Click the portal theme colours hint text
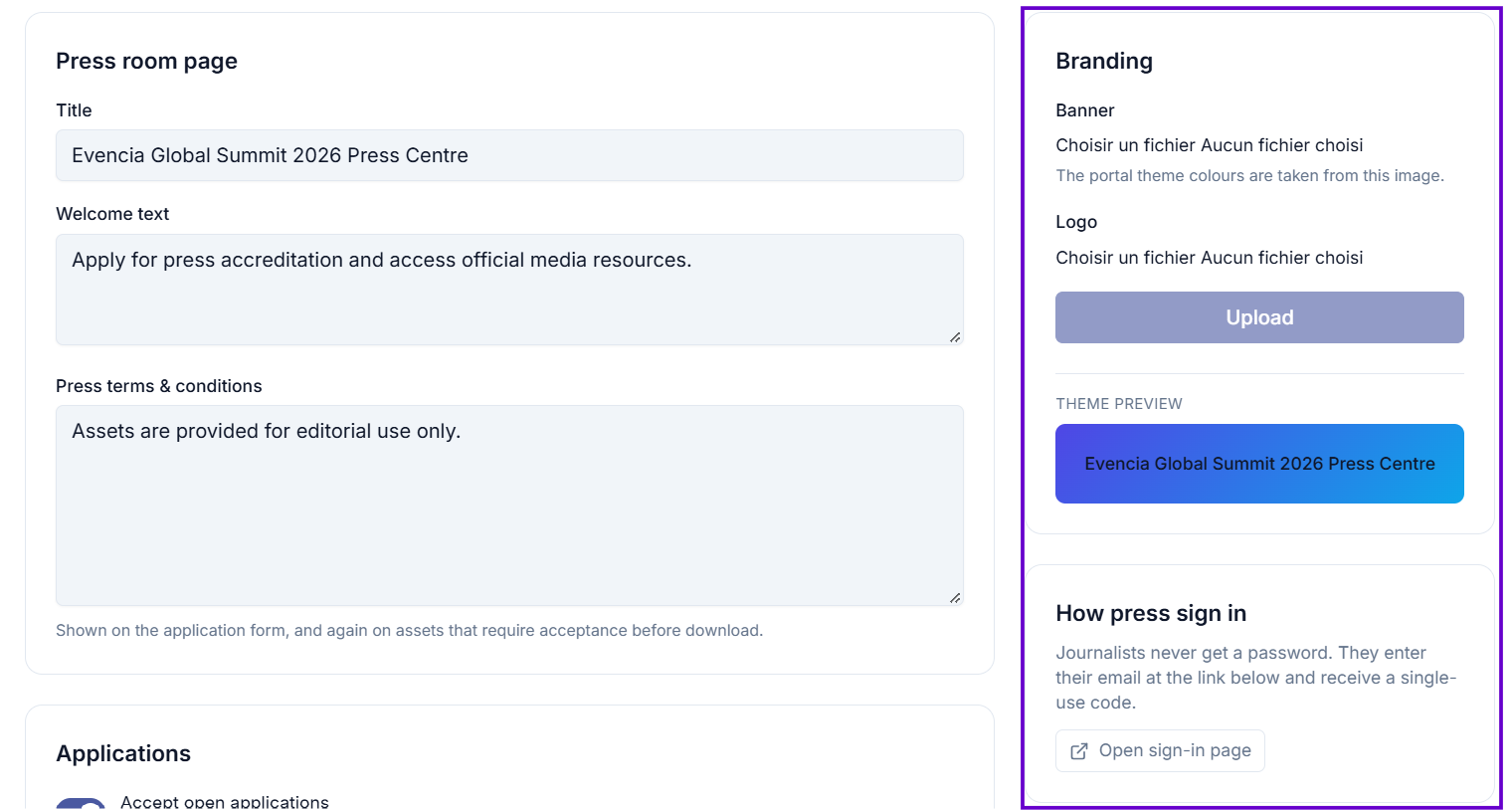 click(1249, 175)
